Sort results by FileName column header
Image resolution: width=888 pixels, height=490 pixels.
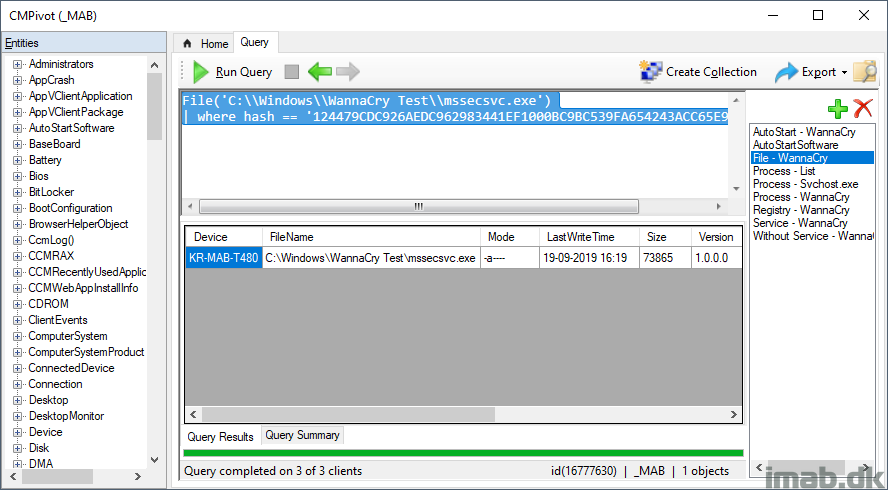point(372,237)
